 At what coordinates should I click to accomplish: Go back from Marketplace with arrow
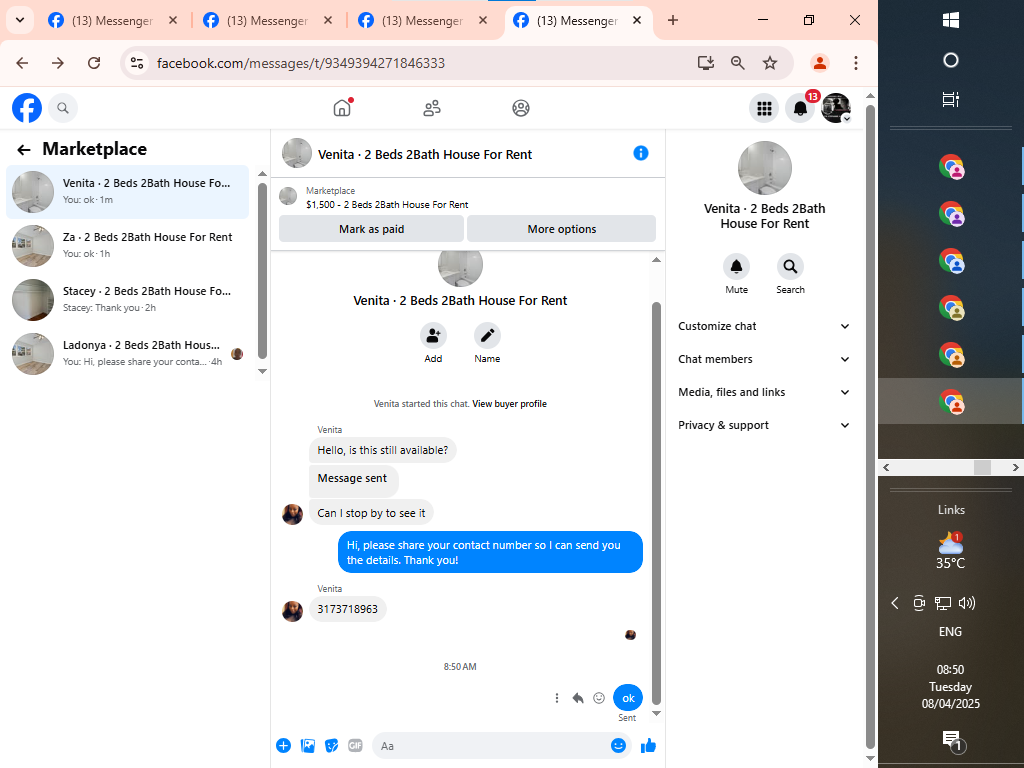(x=24, y=150)
